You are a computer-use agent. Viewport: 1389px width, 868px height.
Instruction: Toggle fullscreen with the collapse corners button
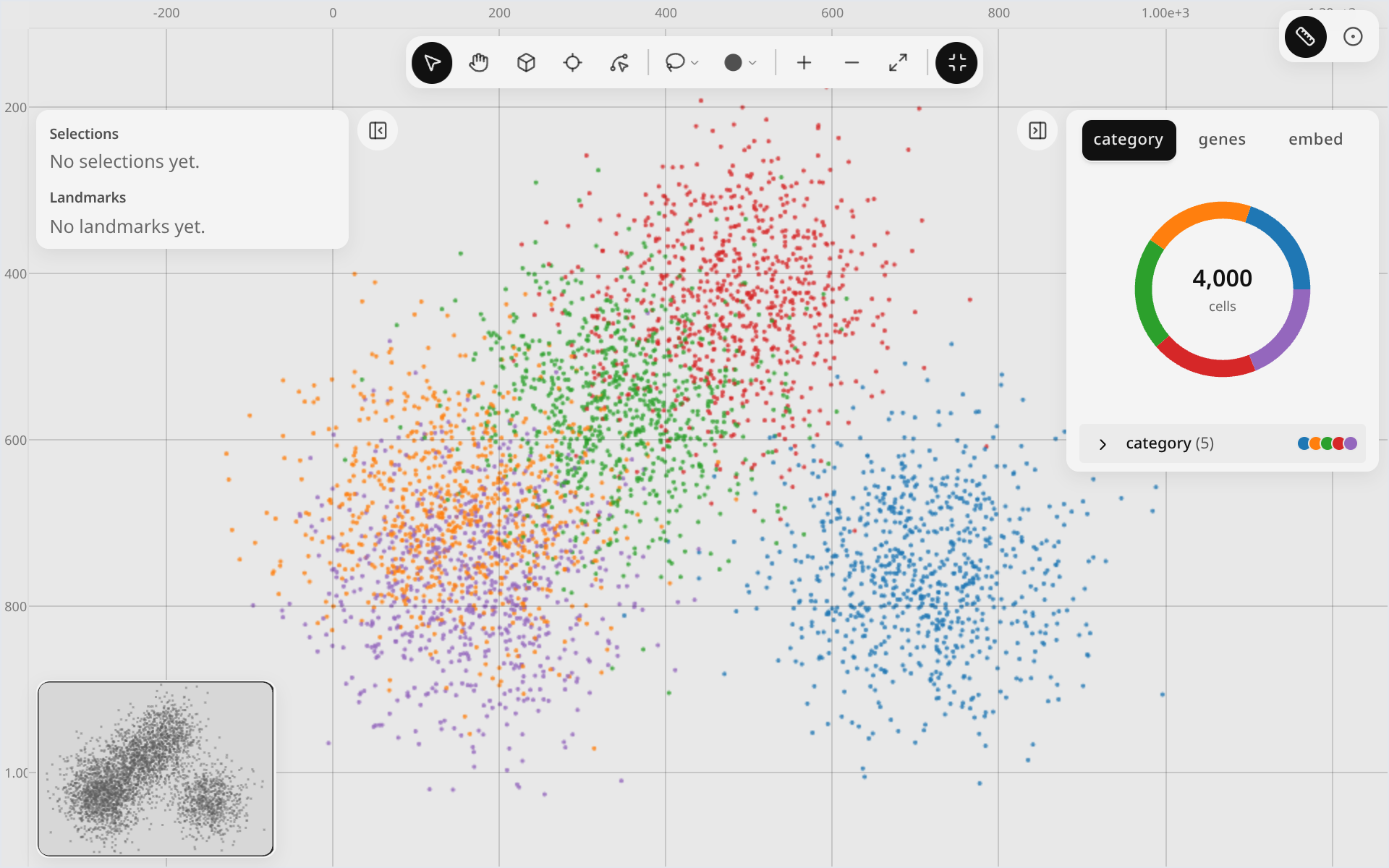(956, 63)
